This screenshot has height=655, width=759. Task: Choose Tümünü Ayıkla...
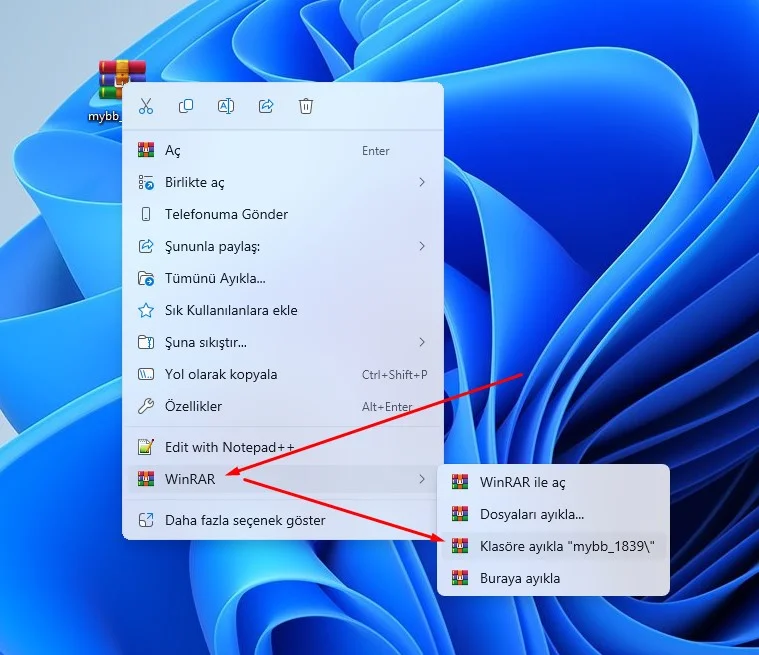pos(283,278)
